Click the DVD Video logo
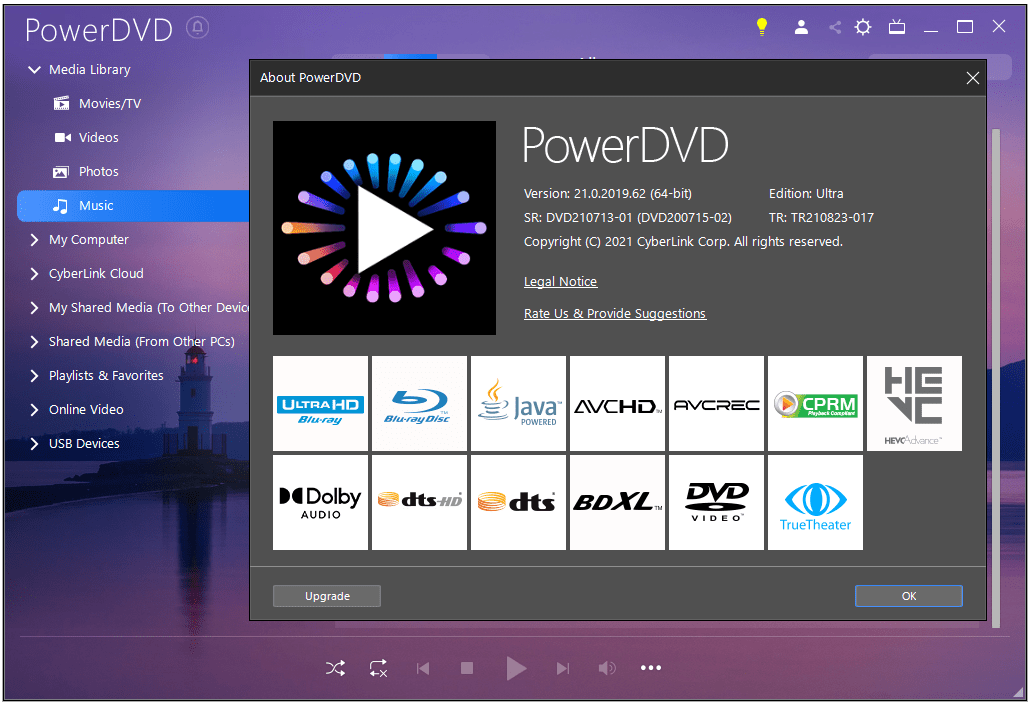Image resolution: width=1029 pixels, height=704 pixels. pyautogui.click(x=717, y=503)
